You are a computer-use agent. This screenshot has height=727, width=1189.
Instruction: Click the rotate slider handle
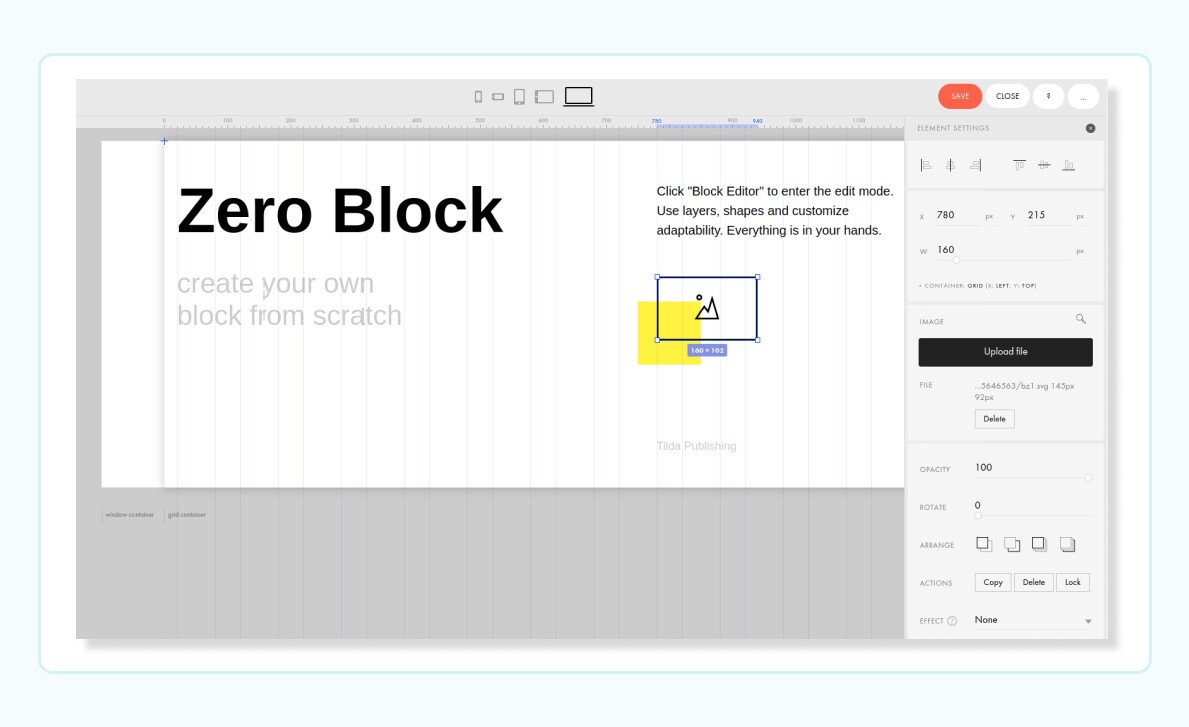click(x=978, y=515)
